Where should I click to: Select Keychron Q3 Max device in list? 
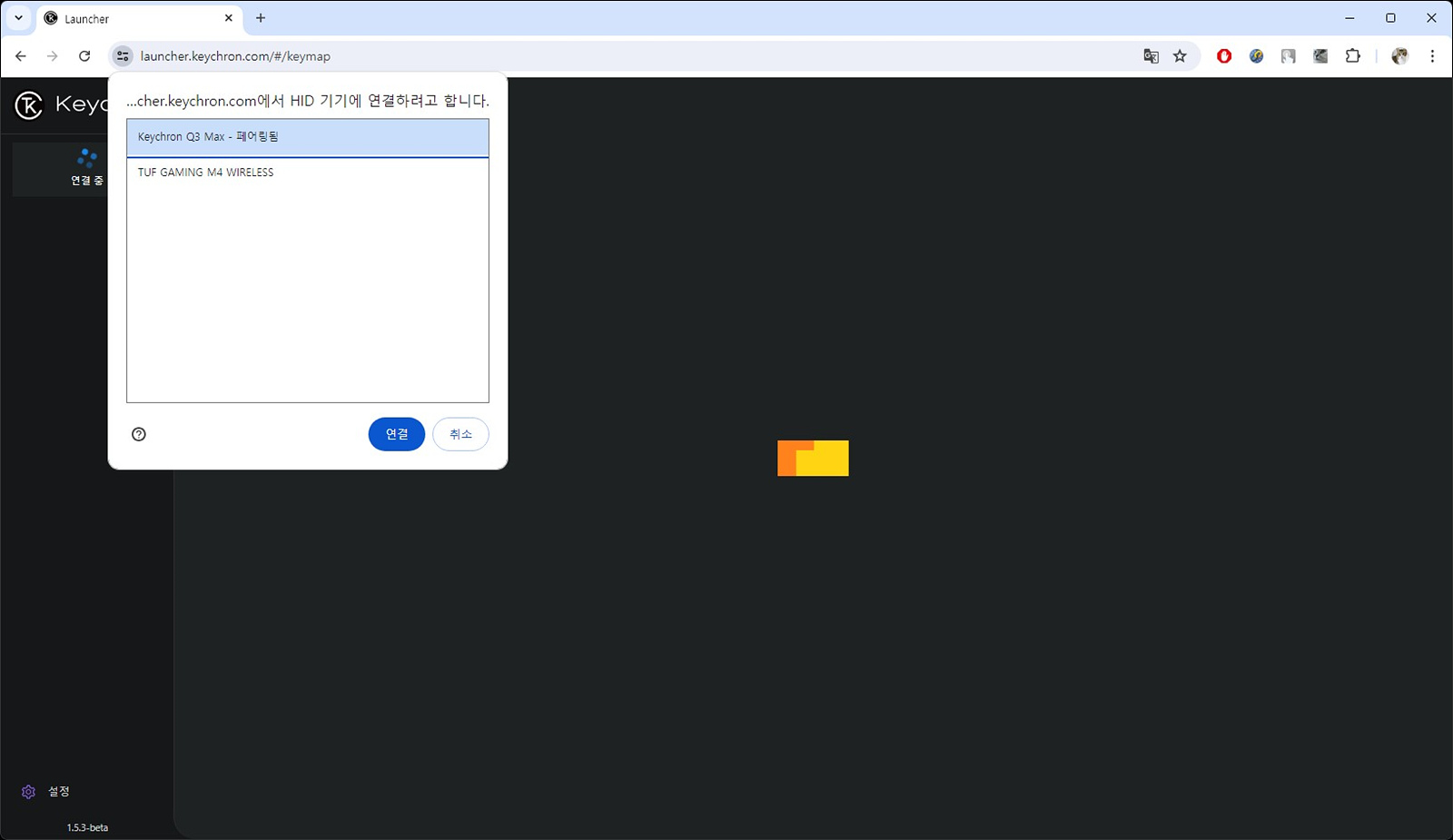coord(307,137)
